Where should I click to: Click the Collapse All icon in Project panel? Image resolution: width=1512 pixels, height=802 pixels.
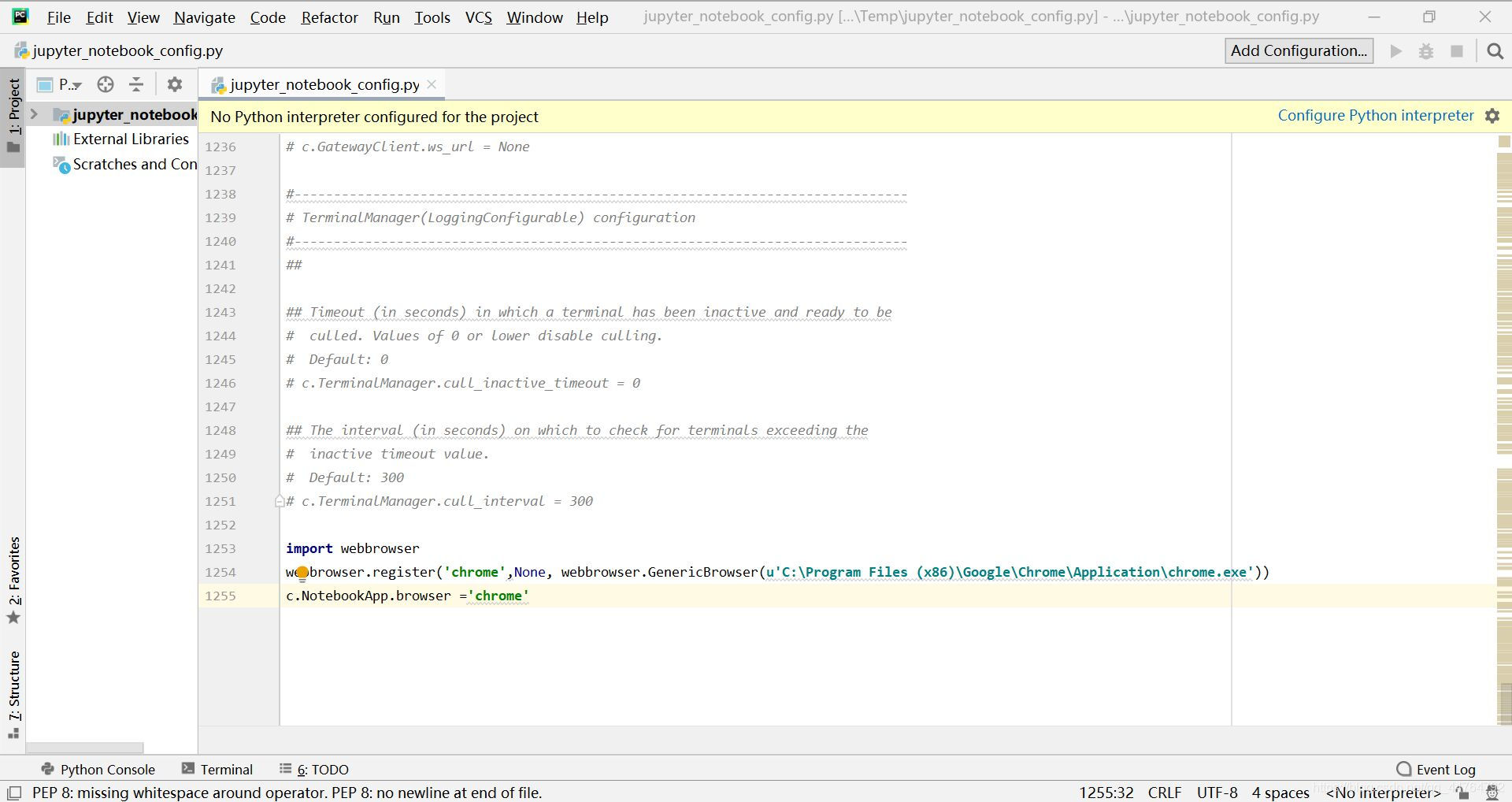[136, 84]
